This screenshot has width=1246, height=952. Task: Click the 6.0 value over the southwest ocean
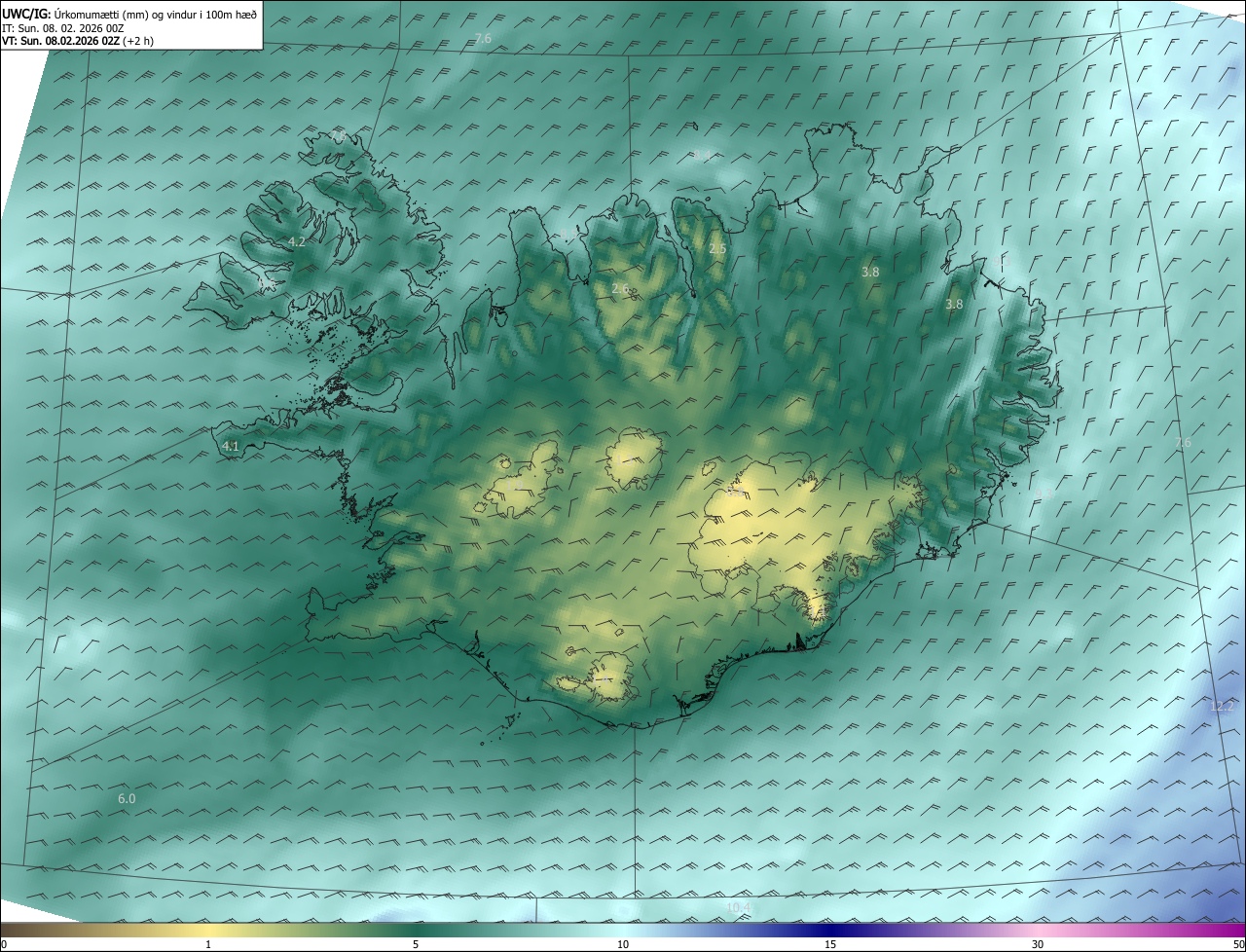[x=127, y=799]
